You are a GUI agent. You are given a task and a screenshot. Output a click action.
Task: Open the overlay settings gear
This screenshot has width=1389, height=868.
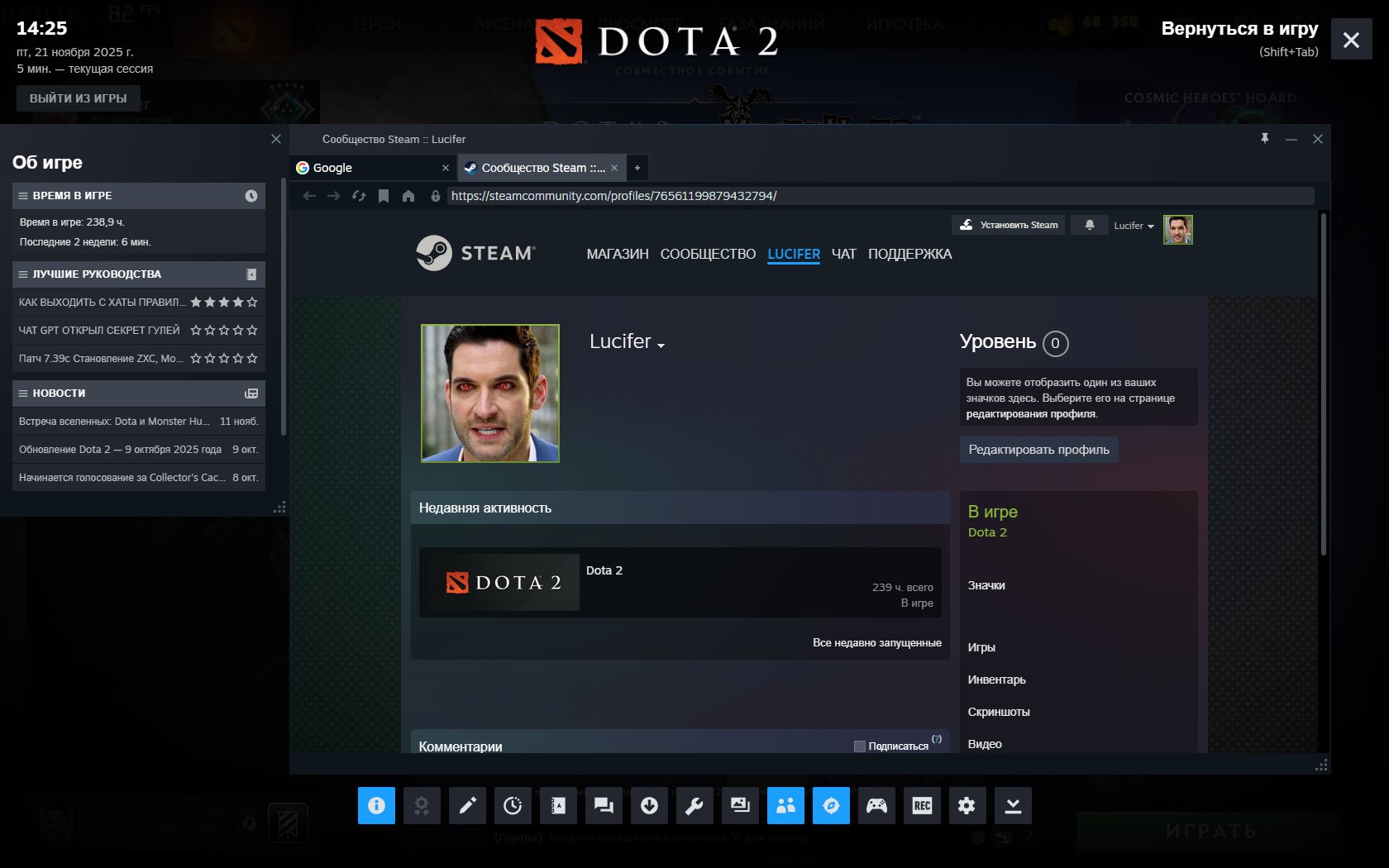(x=967, y=806)
